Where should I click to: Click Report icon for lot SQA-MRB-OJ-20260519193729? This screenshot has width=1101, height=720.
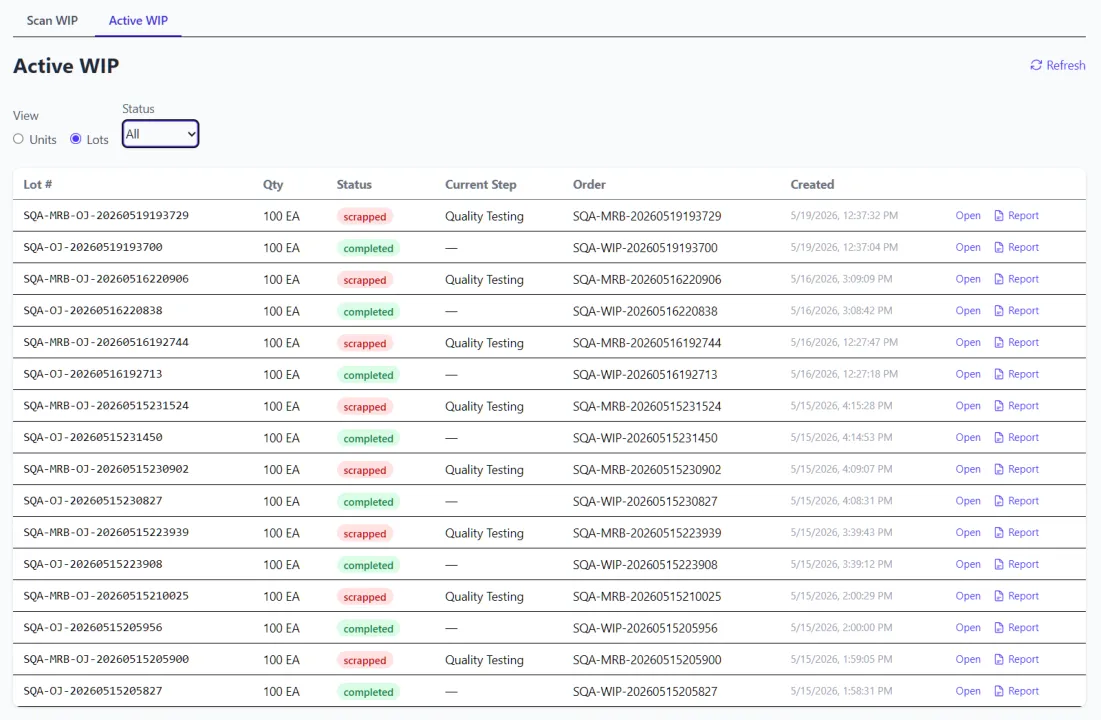click(x=998, y=216)
